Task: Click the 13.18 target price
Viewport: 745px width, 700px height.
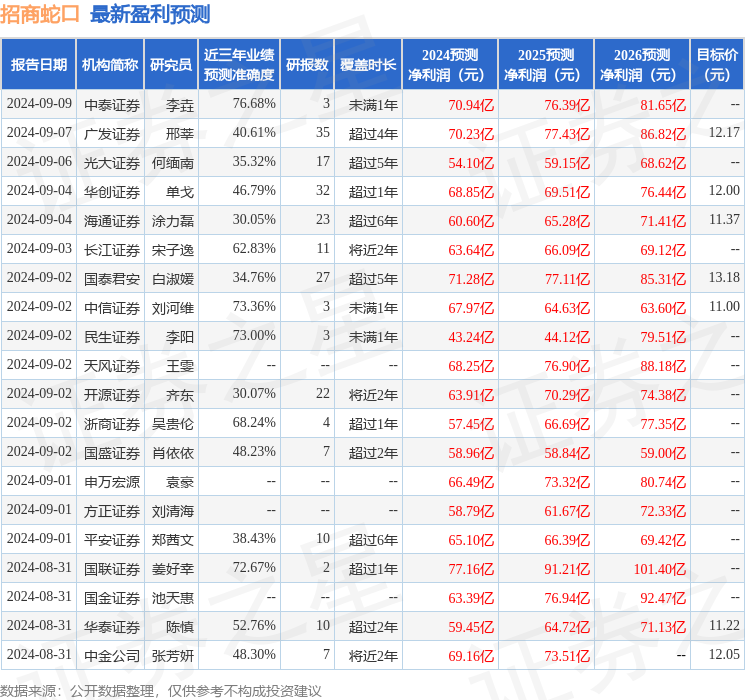Action: pos(724,277)
